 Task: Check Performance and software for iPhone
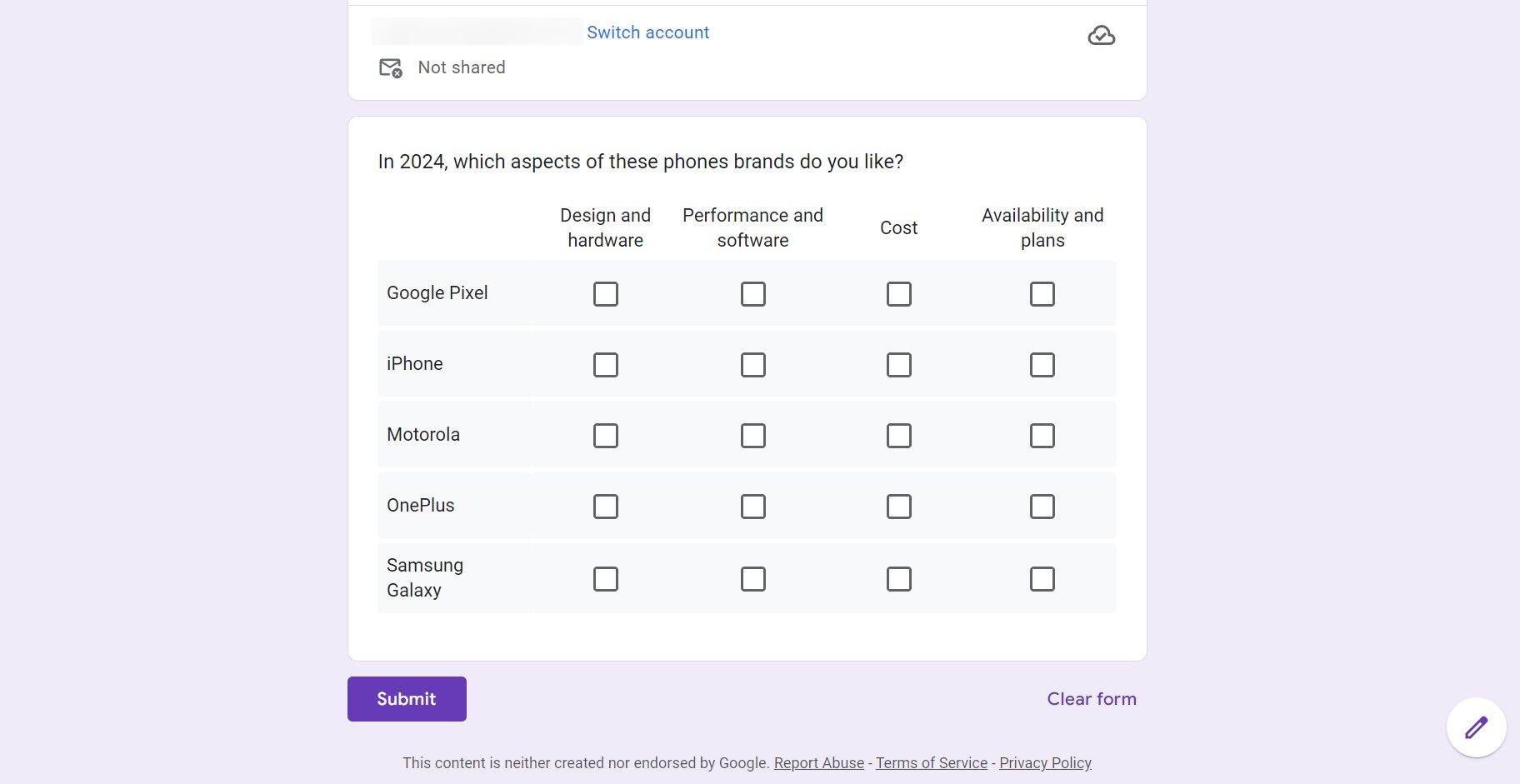tap(753, 364)
